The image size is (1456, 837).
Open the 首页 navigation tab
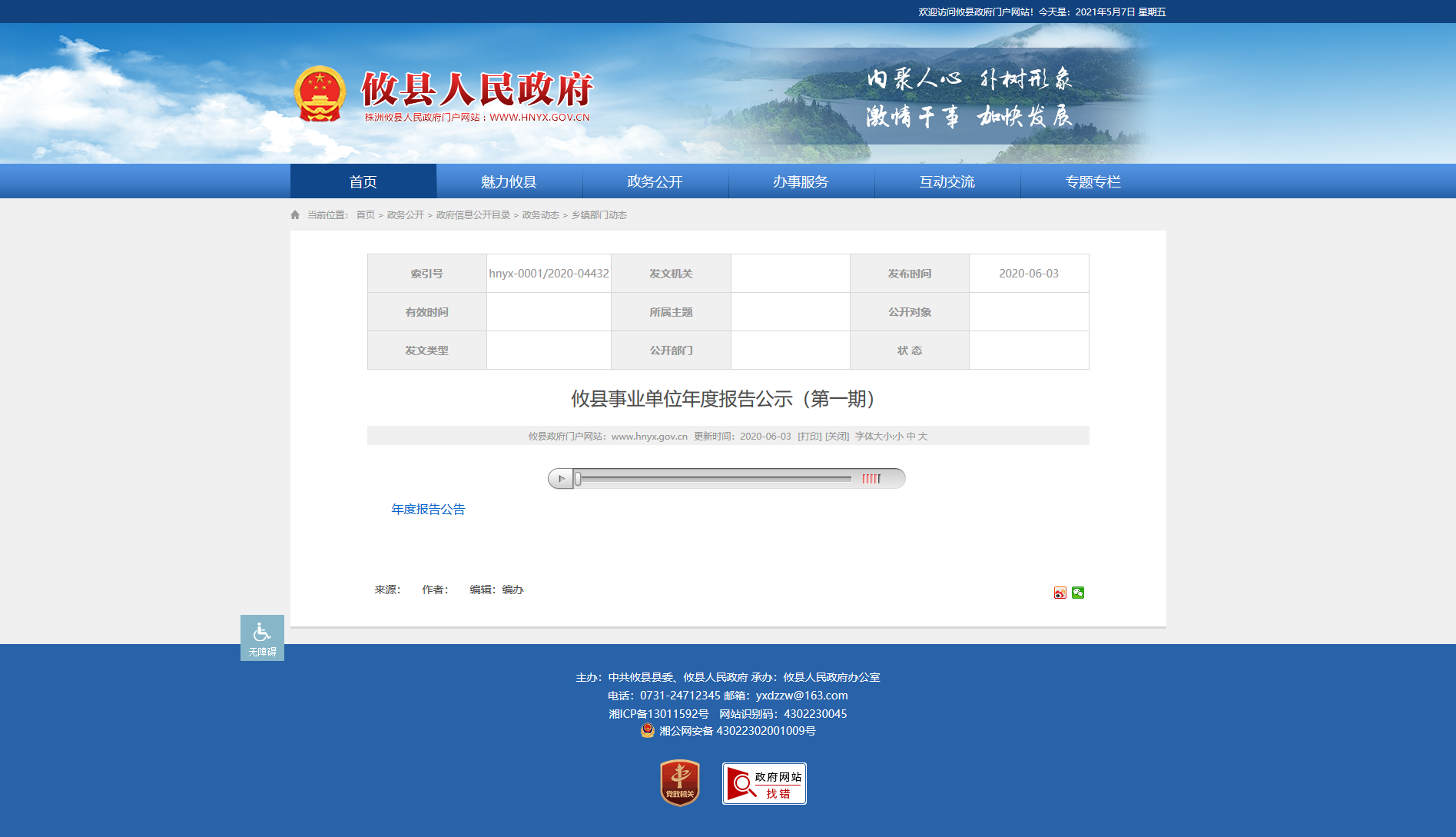363,181
